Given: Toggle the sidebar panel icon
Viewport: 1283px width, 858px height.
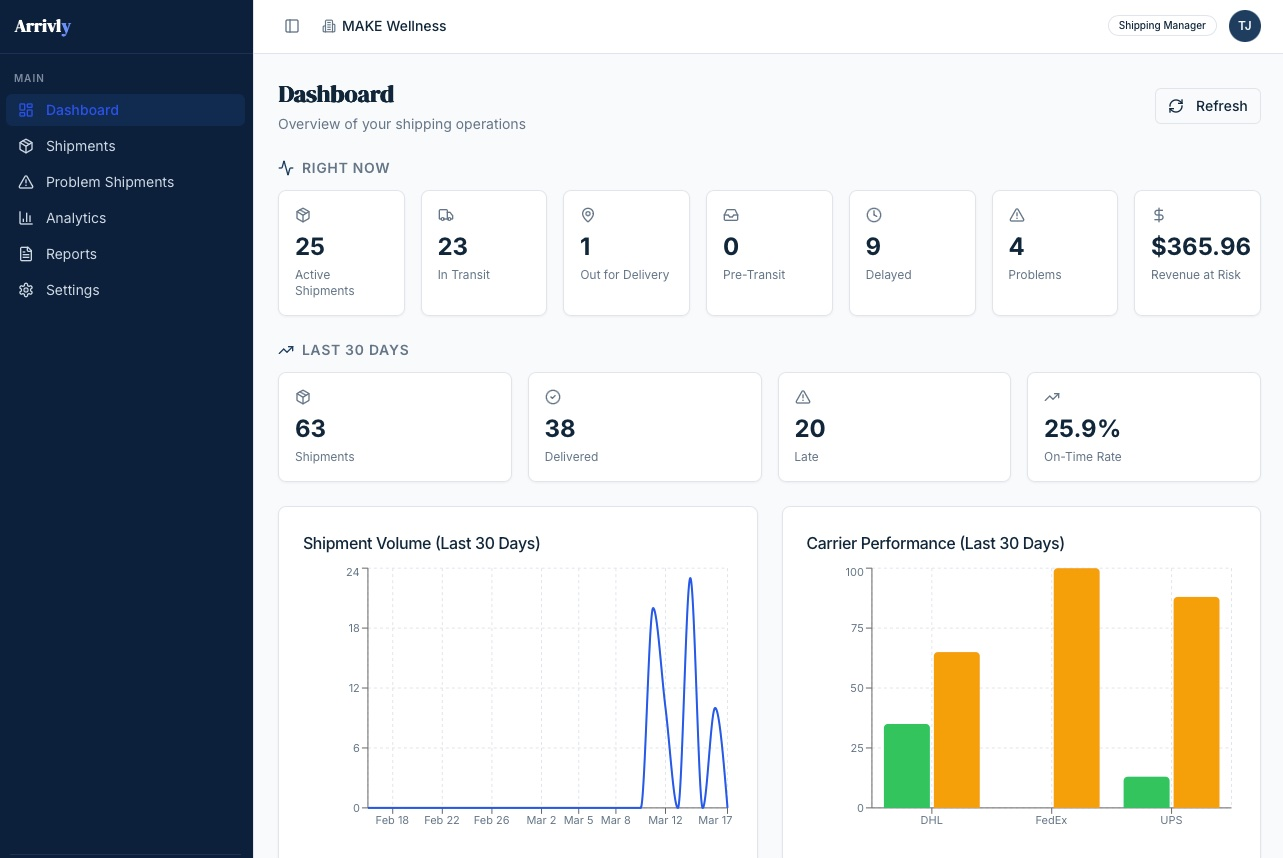Looking at the screenshot, I should (292, 26).
